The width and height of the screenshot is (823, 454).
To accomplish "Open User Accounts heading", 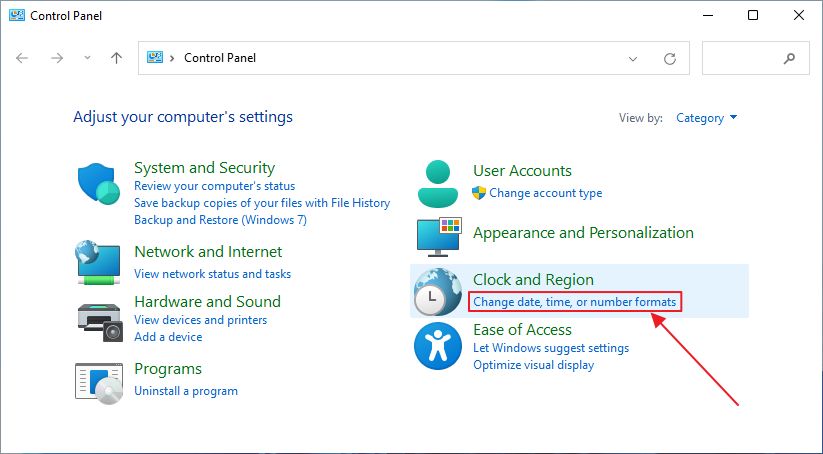I will (x=522, y=171).
